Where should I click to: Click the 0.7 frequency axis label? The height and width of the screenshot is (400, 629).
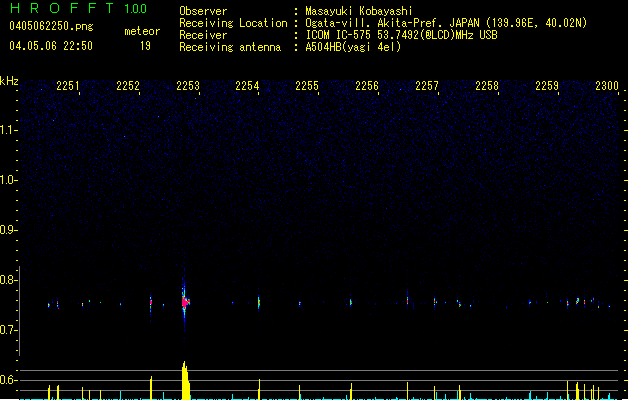pos(10,330)
